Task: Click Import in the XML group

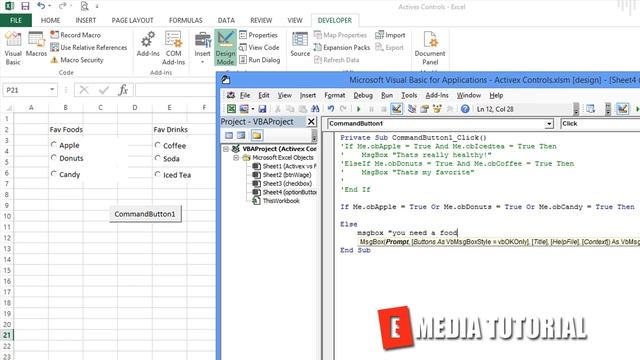Action: click(390, 35)
